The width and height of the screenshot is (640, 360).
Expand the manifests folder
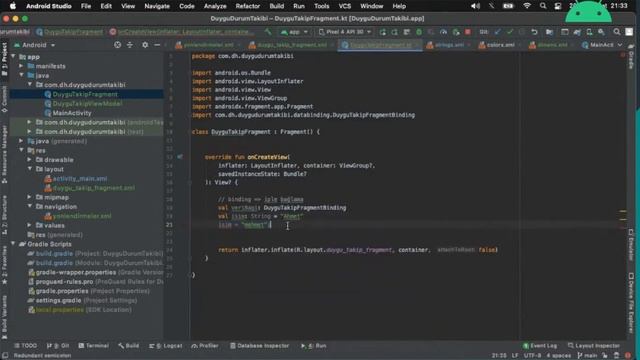tap(21, 66)
